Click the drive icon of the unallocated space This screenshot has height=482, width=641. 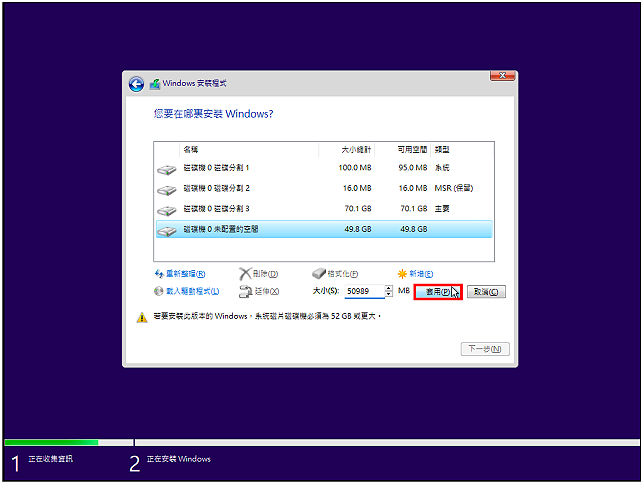[x=166, y=231]
